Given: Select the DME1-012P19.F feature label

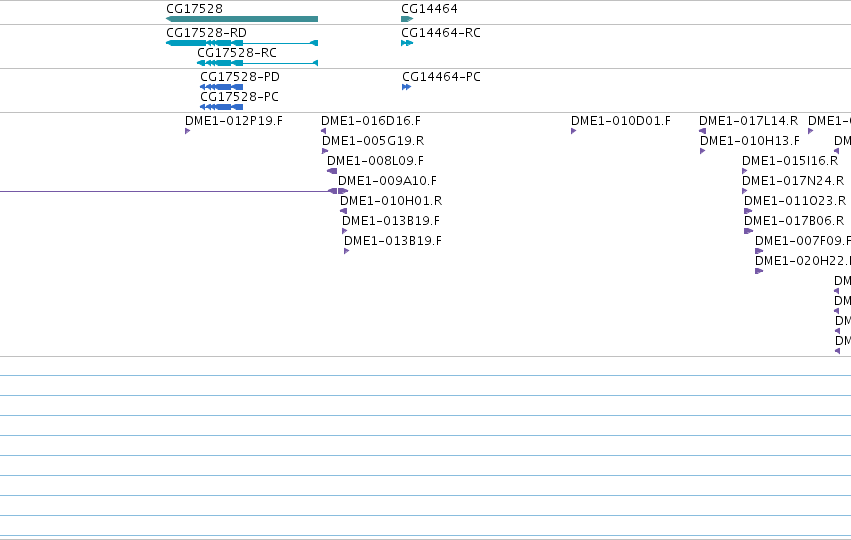Looking at the screenshot, I should pyautogui.click(x=234, y=120).
